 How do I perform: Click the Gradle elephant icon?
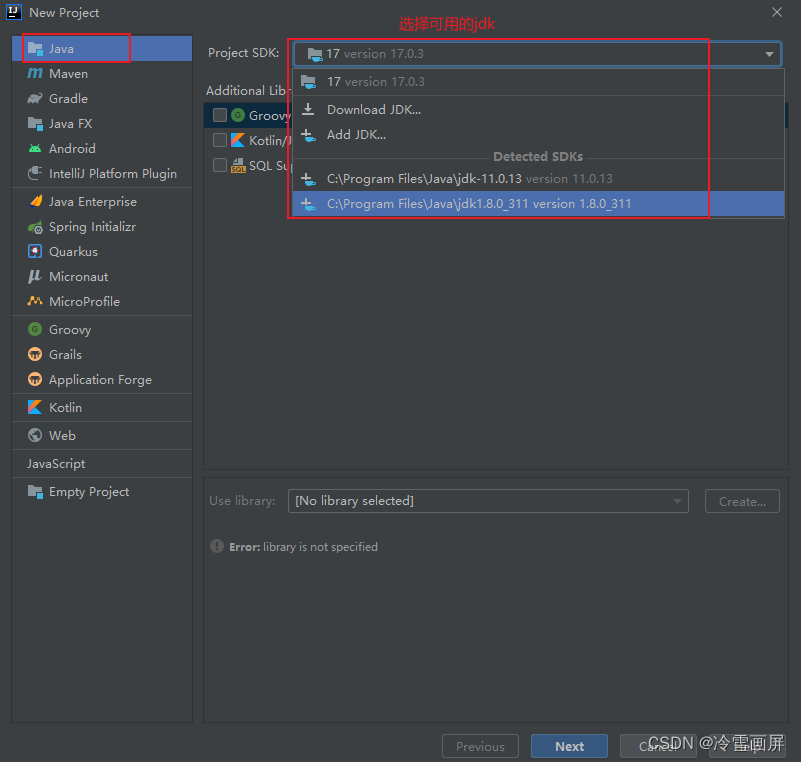35,98
